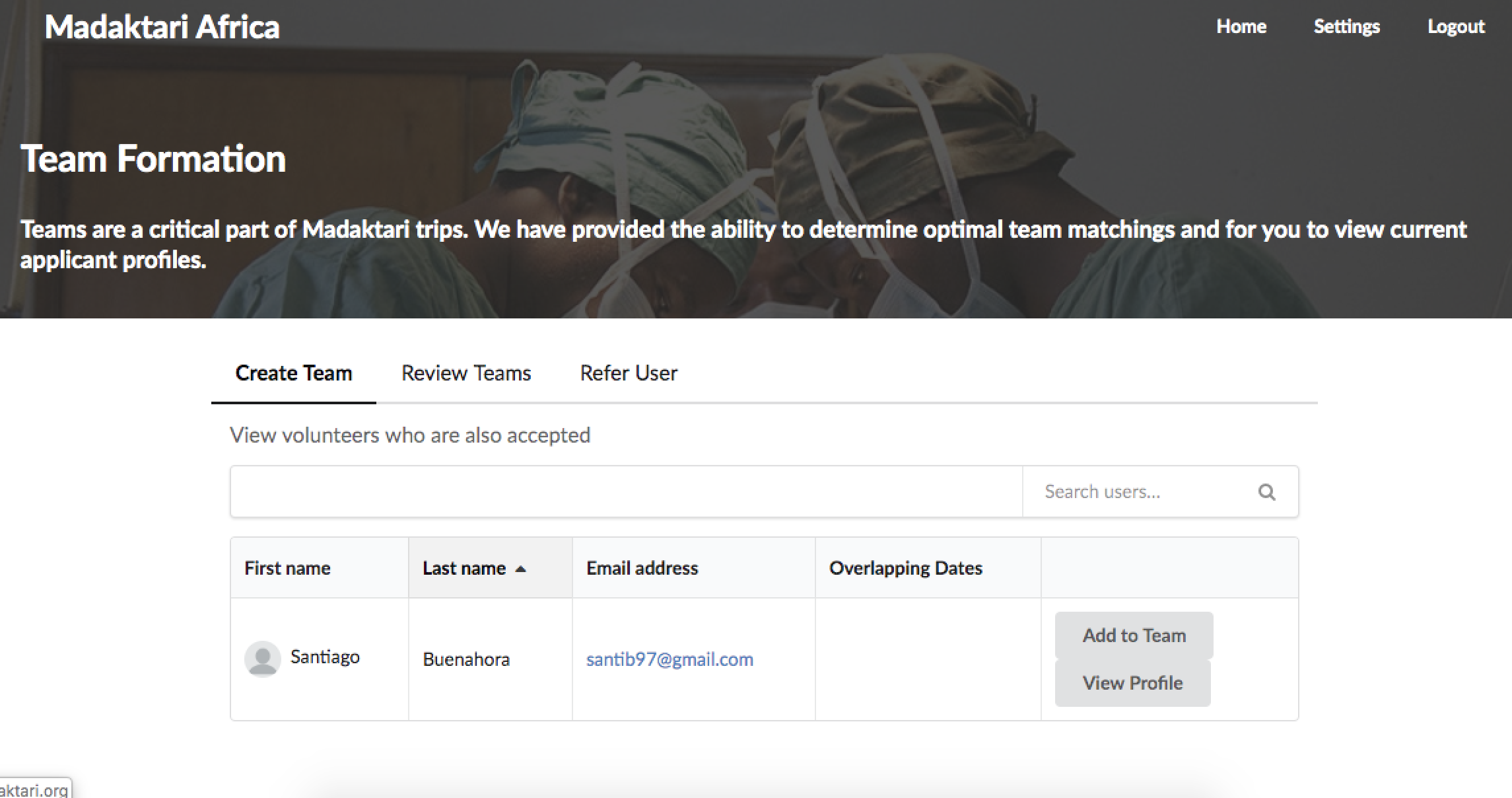1512x798 pixels.
Task: Click the Santiago first name text
Action: point(325,657)
